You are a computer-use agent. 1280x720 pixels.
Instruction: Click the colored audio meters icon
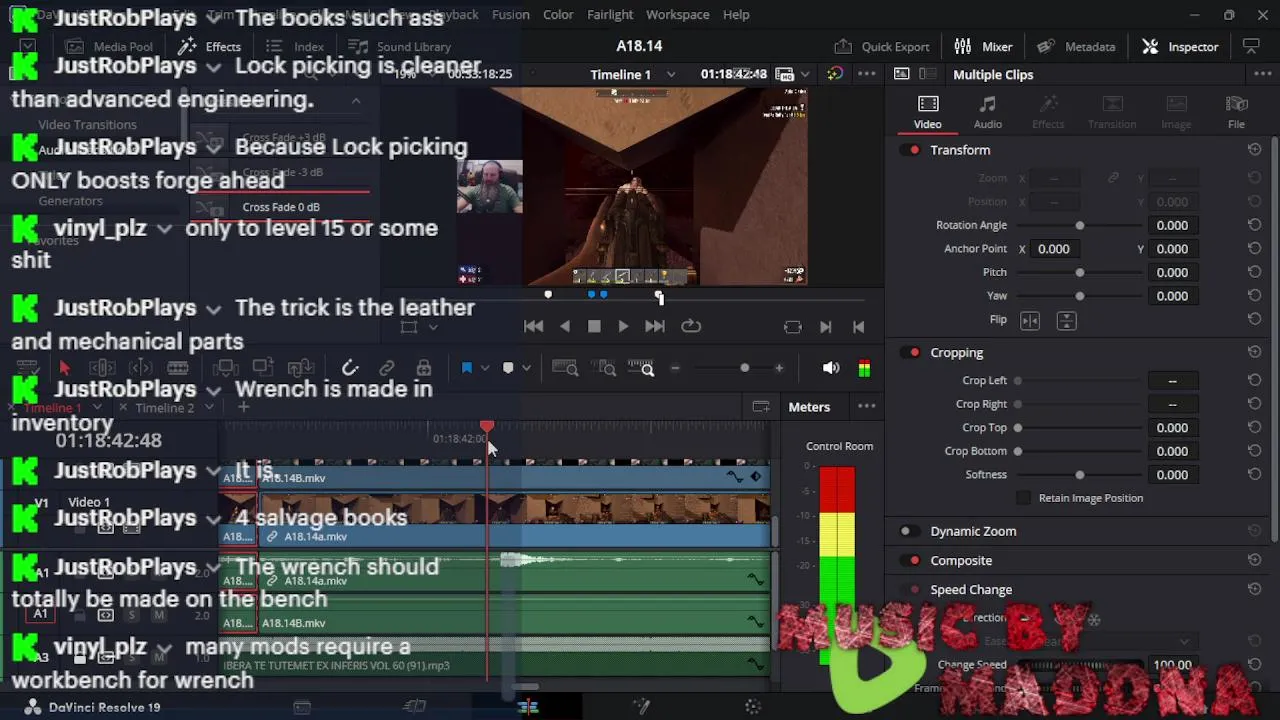click(x=864, y=368)
